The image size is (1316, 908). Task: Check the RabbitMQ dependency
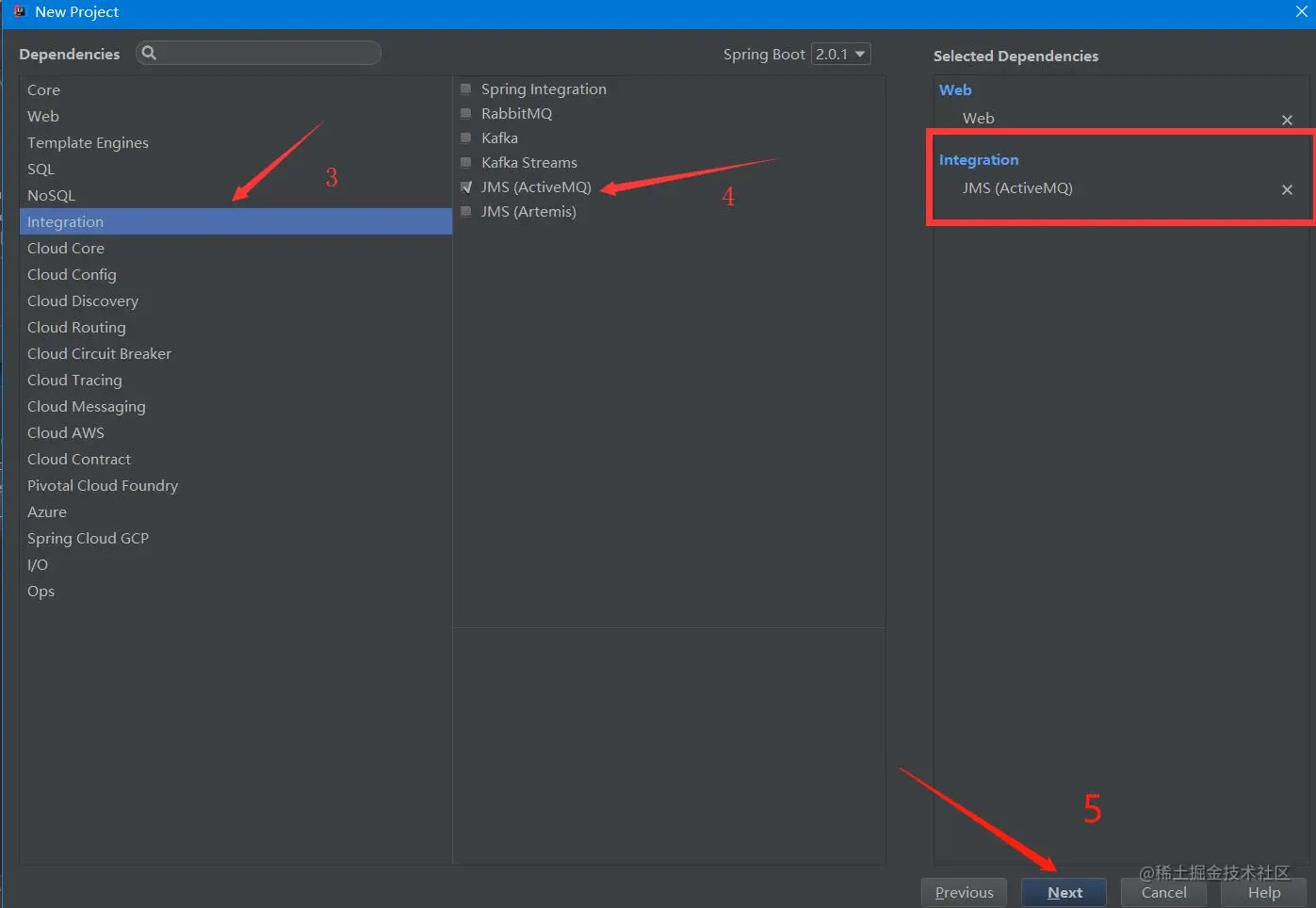tap(465, 113)
